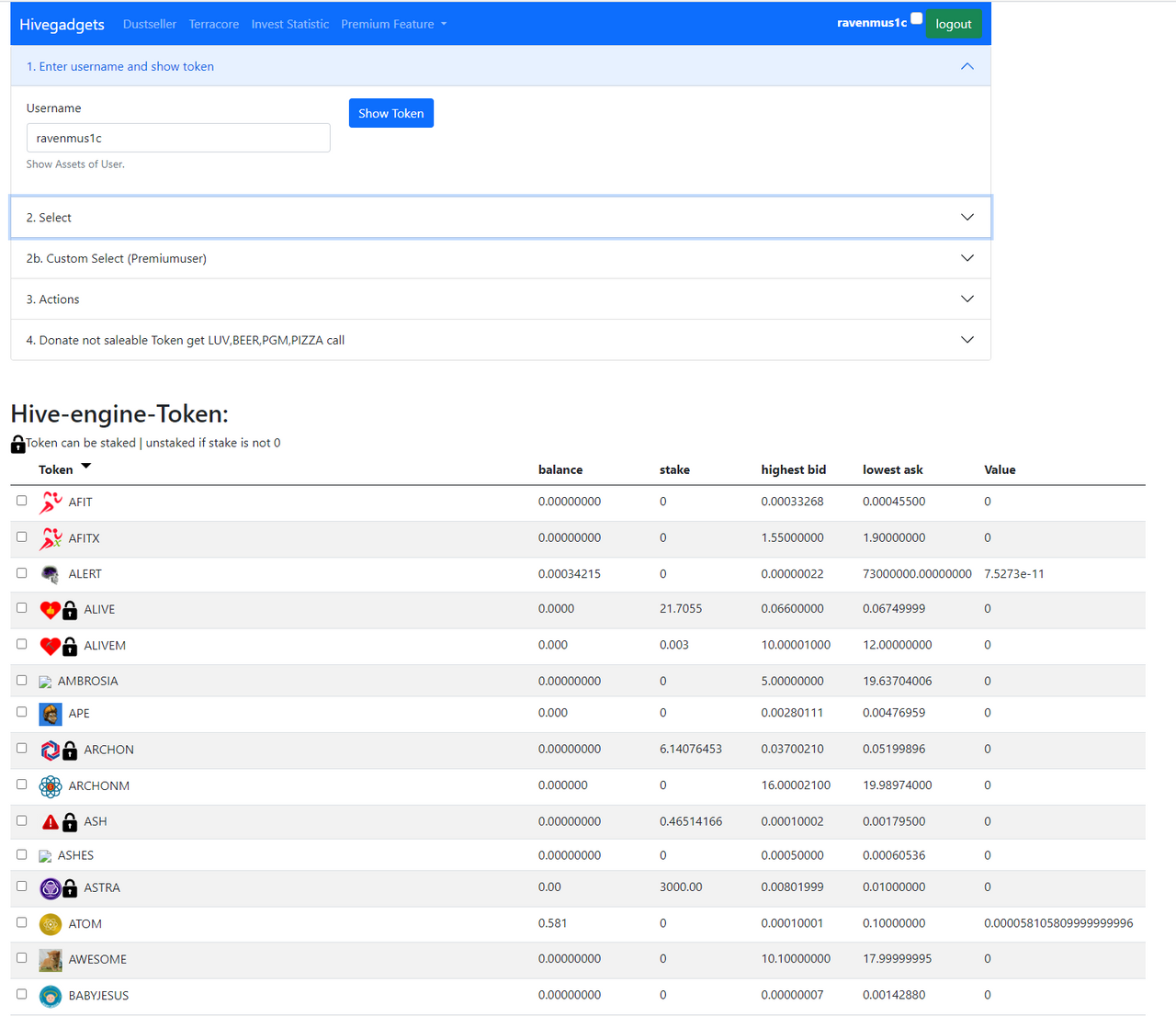Focus the Username input field
The height and width of the screenshot is (1016, 1176).
(x=178, y=138)
